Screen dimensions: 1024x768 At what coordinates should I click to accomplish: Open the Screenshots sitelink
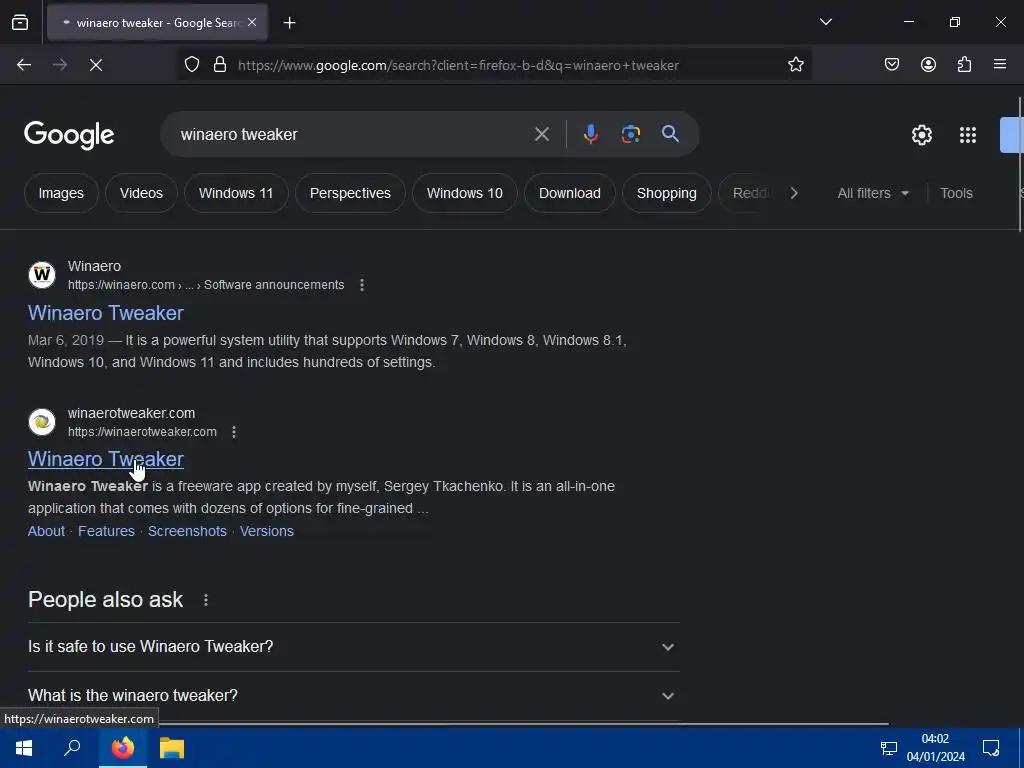[x=187, y=531]
